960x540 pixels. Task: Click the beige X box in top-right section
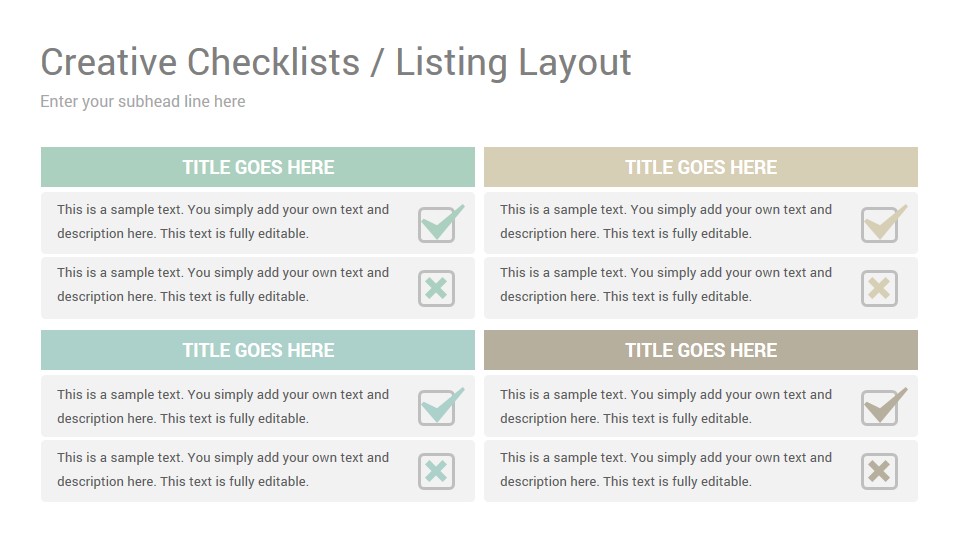tap(879, 288)
